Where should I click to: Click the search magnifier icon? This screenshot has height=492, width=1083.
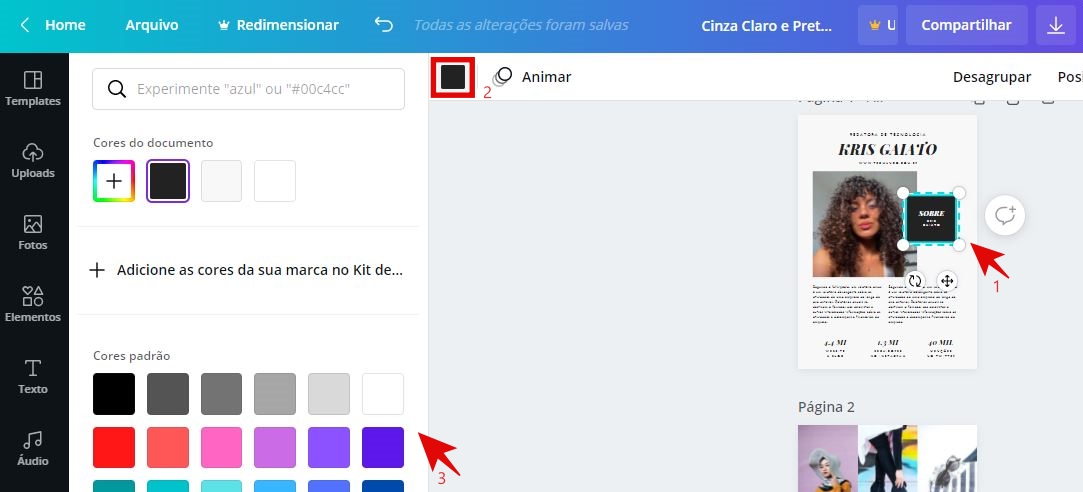coord(117,89)
